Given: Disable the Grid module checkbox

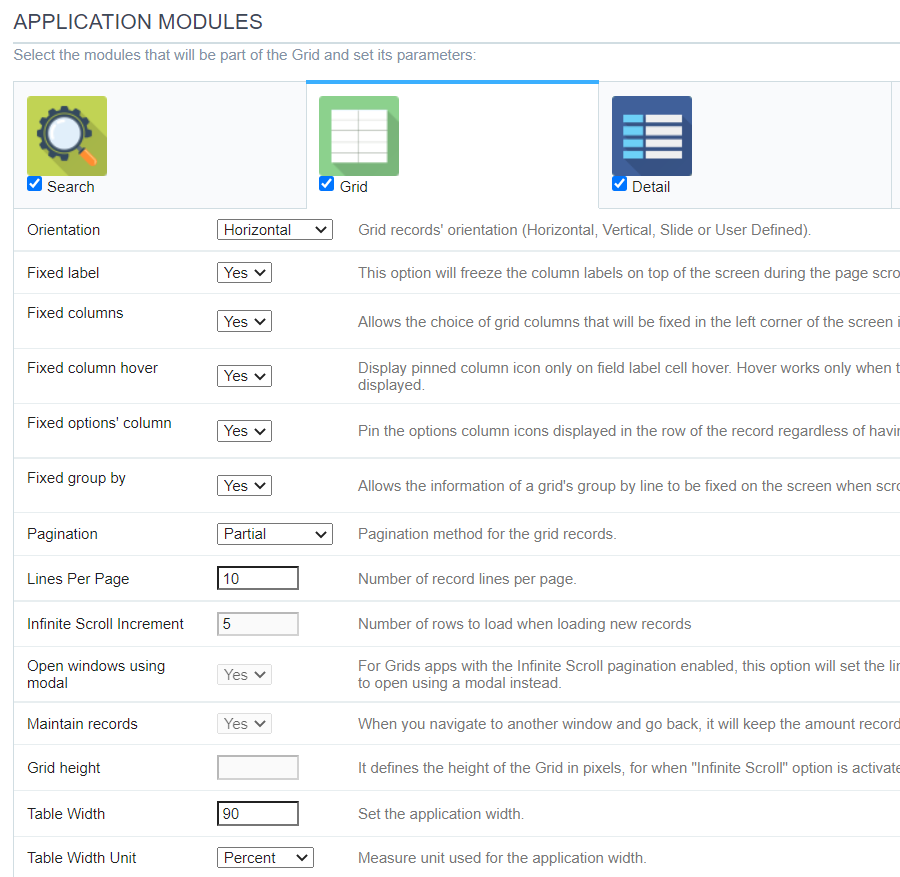Looking at the screenshot, I should pos(325,183).
